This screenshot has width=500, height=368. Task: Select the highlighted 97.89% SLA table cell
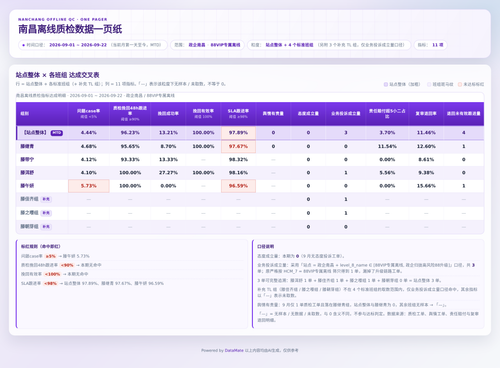coord(238,133)
